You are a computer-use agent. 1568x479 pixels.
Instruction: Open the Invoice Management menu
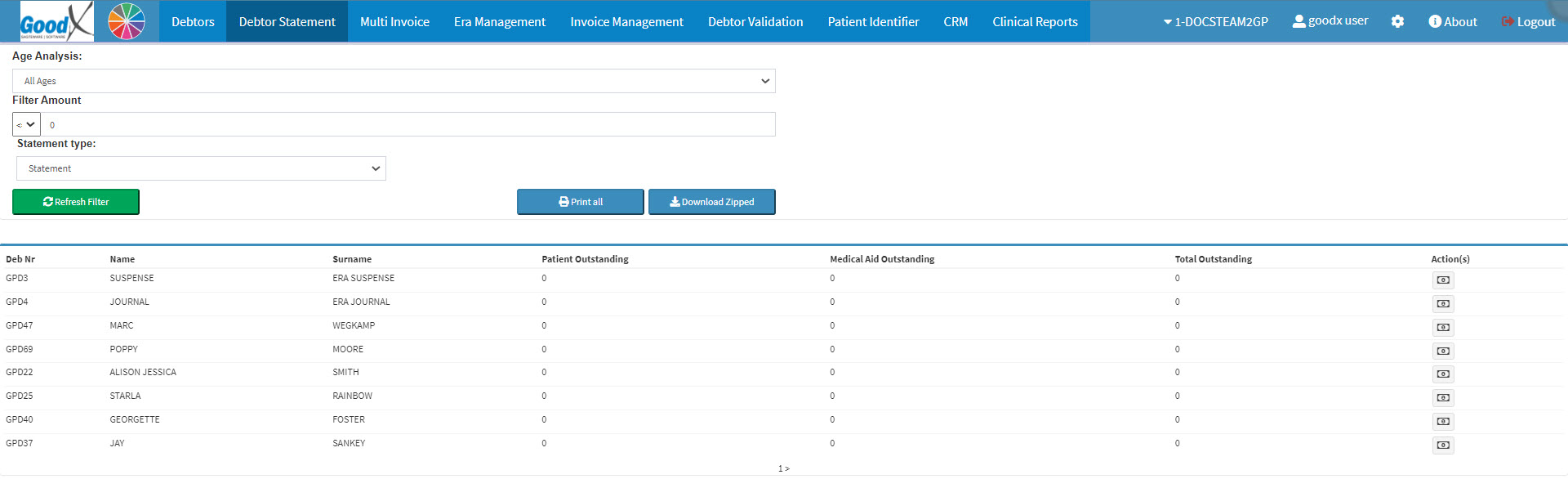click(x=626, y=22)
